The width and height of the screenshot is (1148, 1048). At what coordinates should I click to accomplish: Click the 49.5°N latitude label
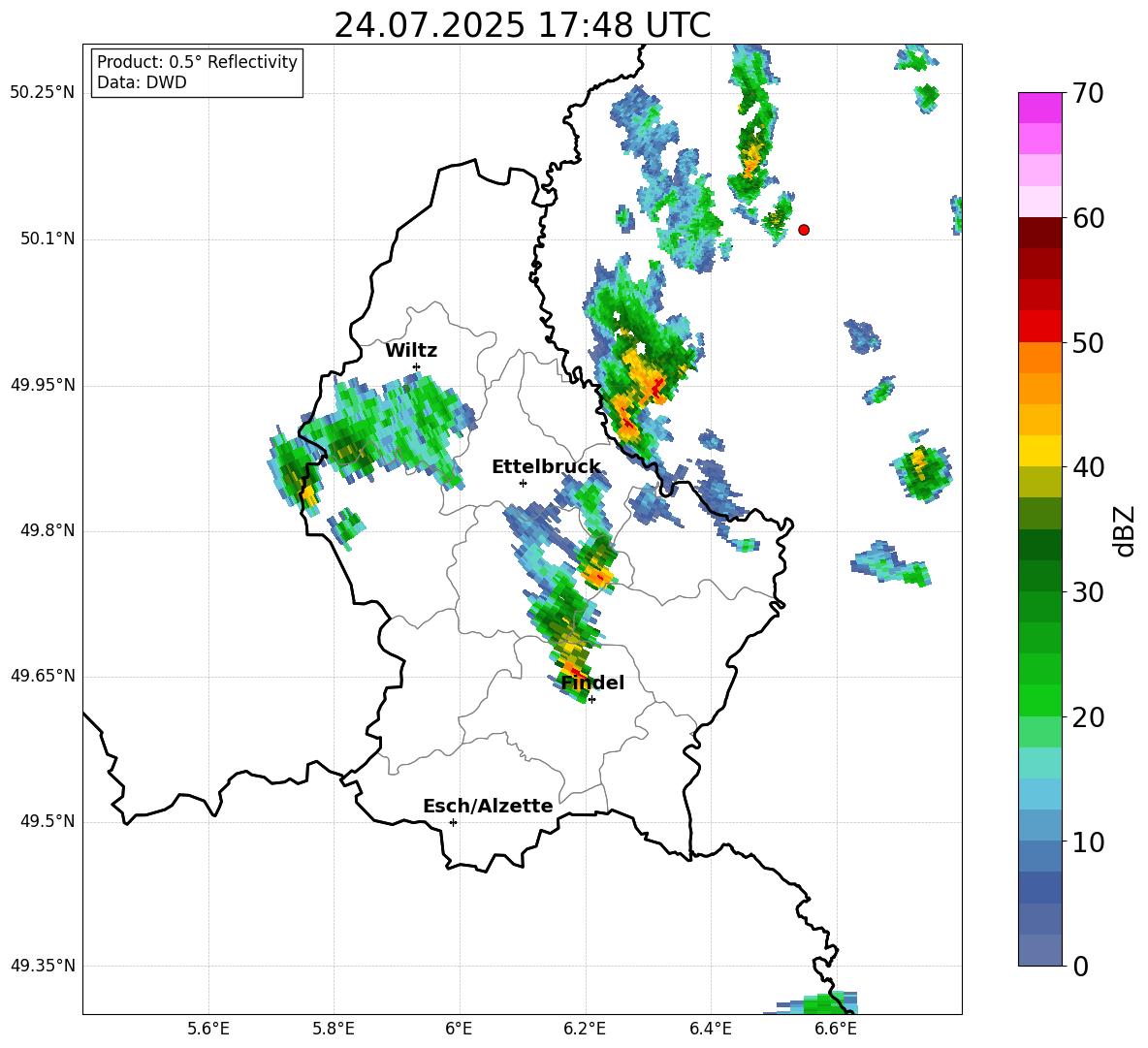tap(48, 820)
